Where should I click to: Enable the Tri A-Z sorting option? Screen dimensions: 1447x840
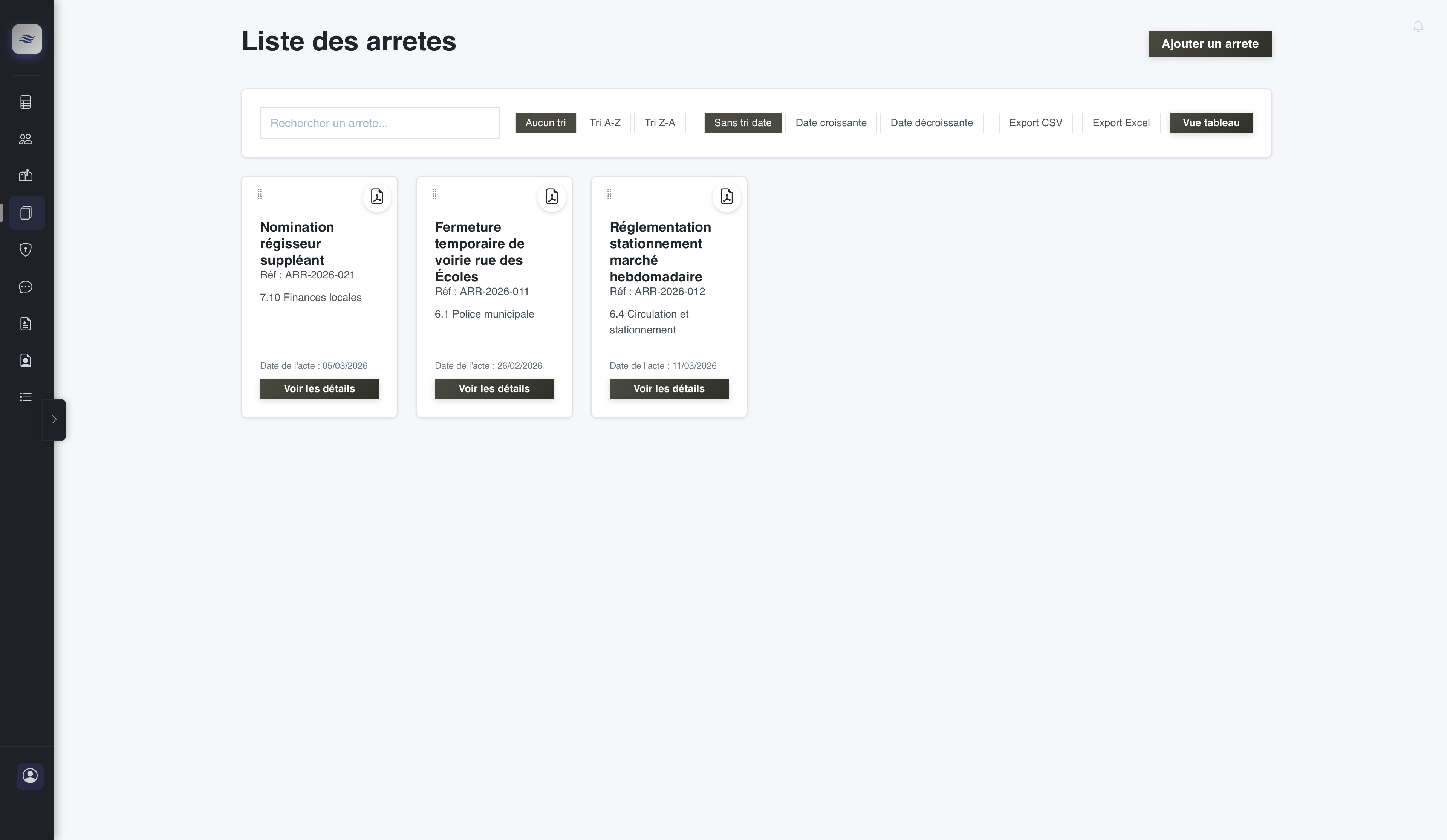point(605,122)
